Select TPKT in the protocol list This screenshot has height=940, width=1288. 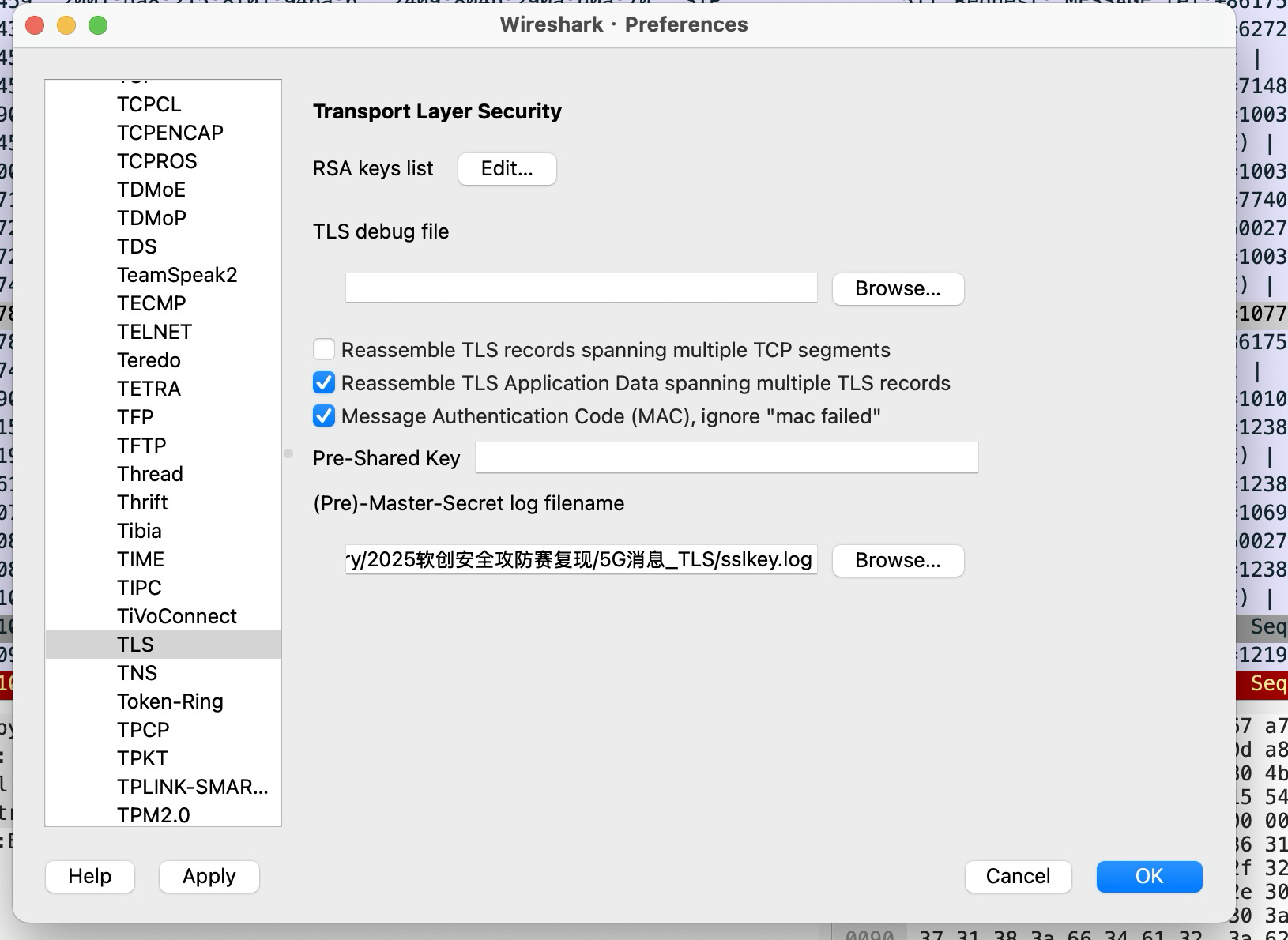163,758
